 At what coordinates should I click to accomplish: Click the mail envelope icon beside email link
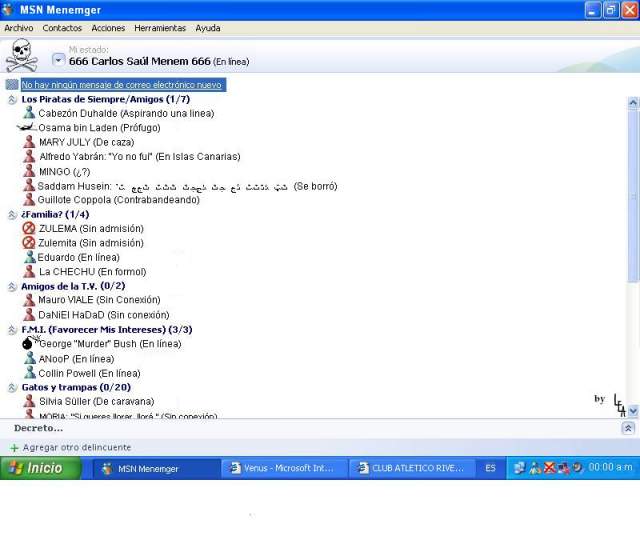pos(12,85)
